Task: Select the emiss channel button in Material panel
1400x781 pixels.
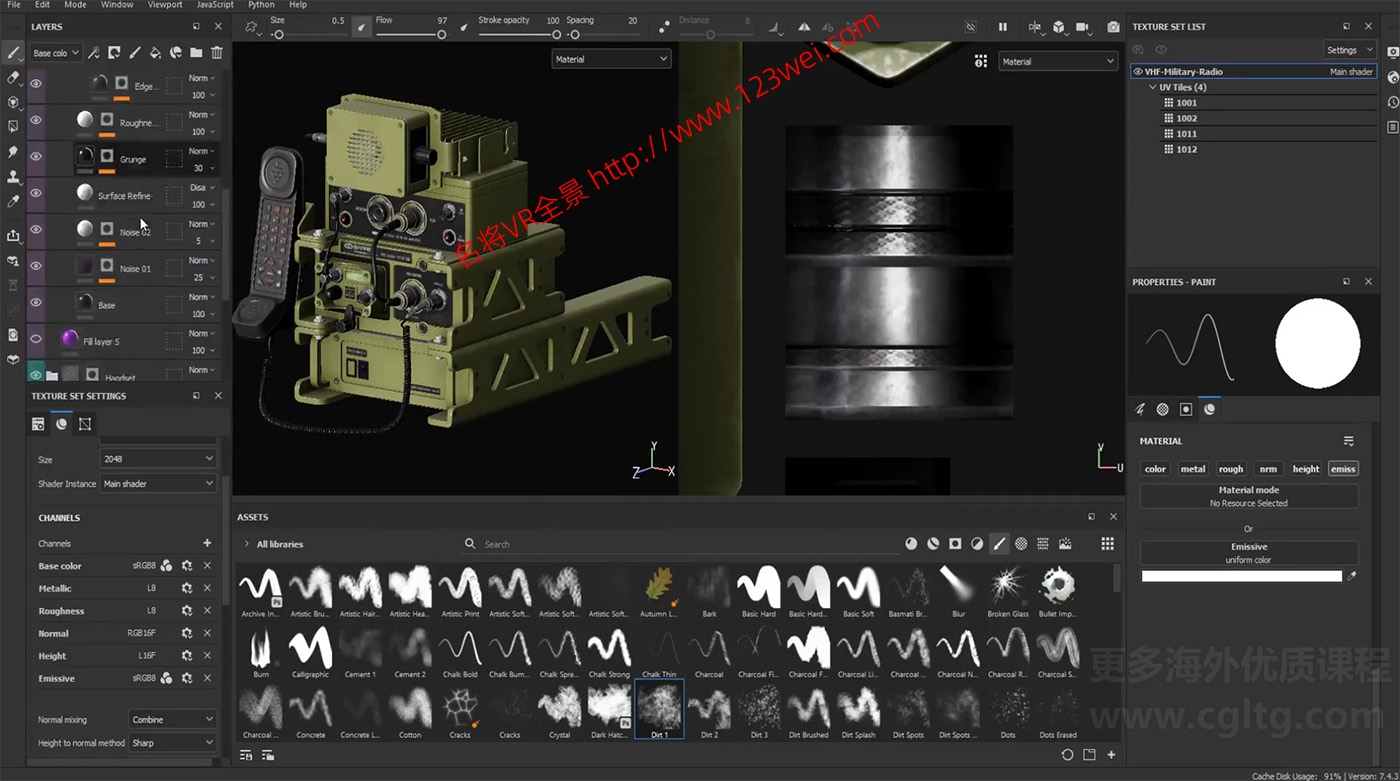Action: (1343, 468)
